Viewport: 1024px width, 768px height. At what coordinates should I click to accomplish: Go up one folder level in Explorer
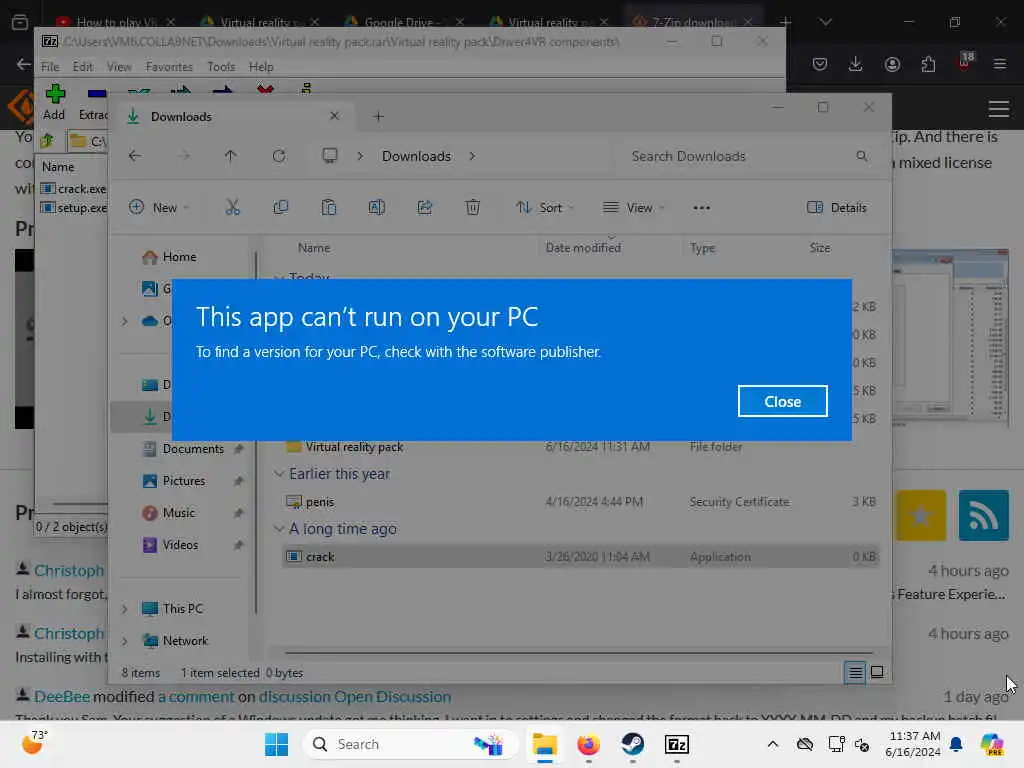click(x=231, y=156)
